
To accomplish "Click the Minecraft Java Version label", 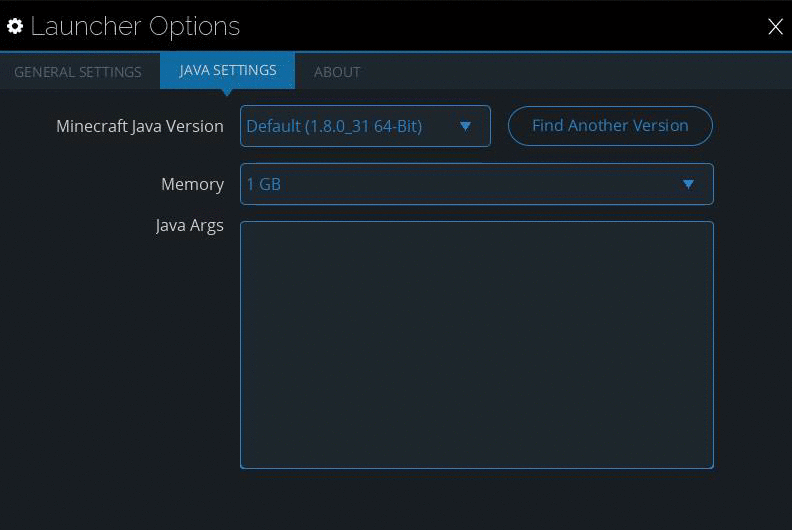I will click(x=140, y=126).
